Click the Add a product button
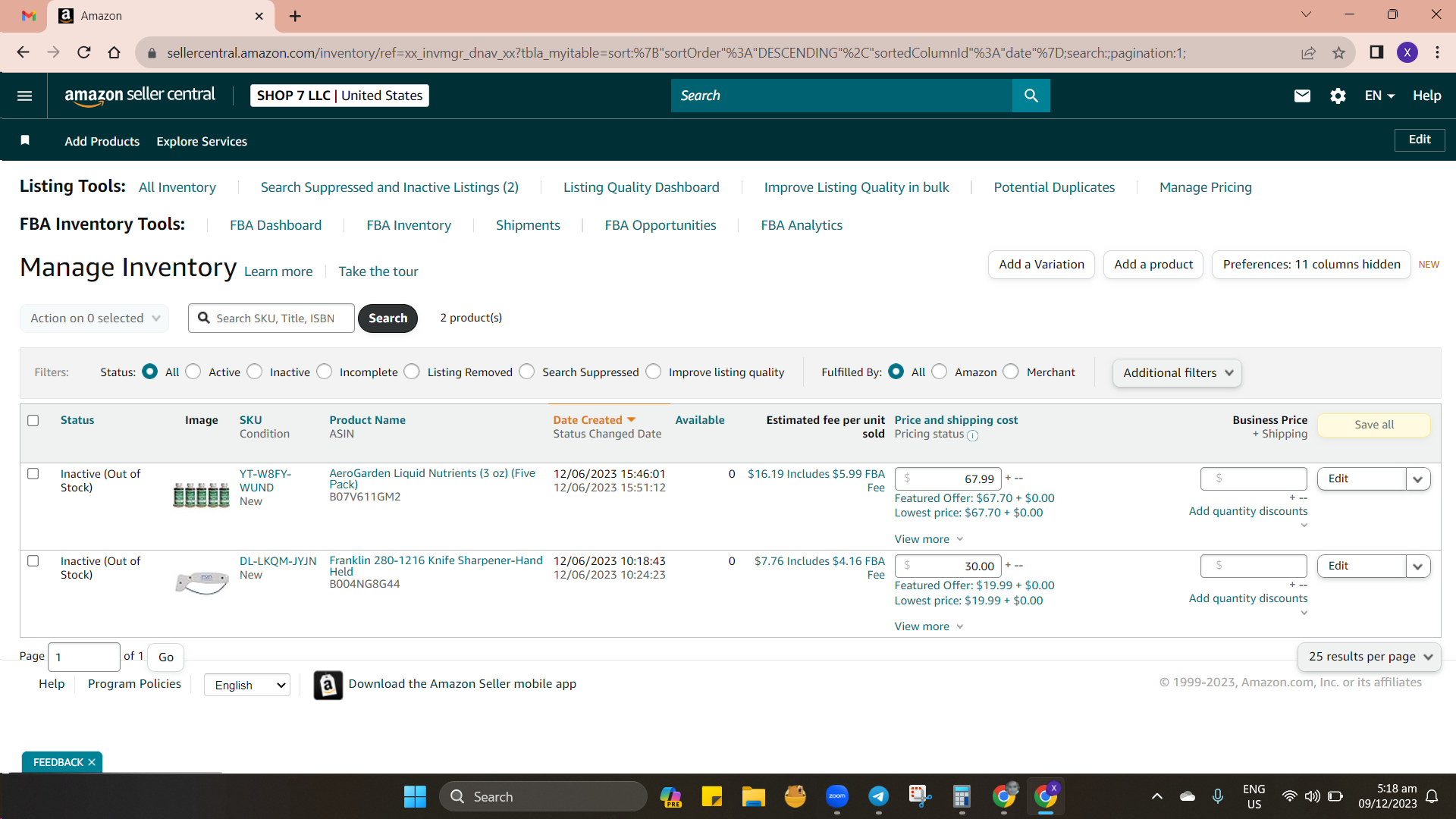1456x819 pixels. (x=1153, y=265)
